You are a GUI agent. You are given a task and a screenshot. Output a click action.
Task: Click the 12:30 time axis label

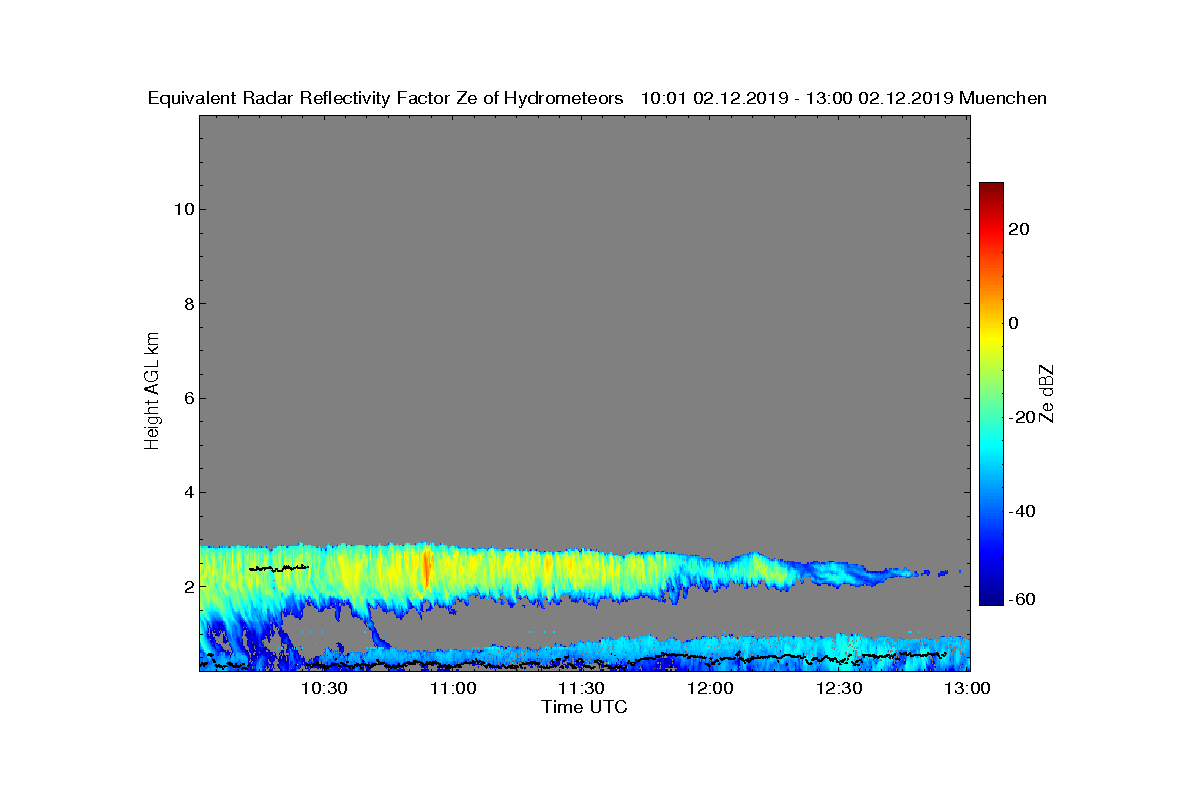[x=839, y=689]
